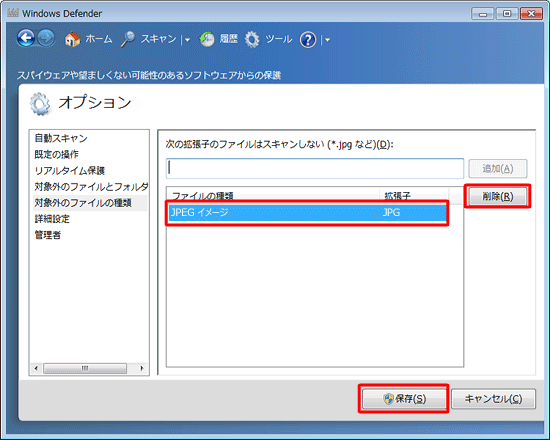Close the Windows Defender window
This screenshot has height=440, width=550.
[531, 14]
